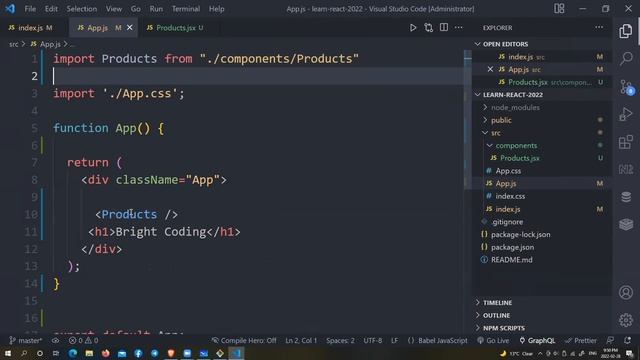Open App.css in the file tree
Viewport: 640px width, 360px height.
tap(508, 171)
